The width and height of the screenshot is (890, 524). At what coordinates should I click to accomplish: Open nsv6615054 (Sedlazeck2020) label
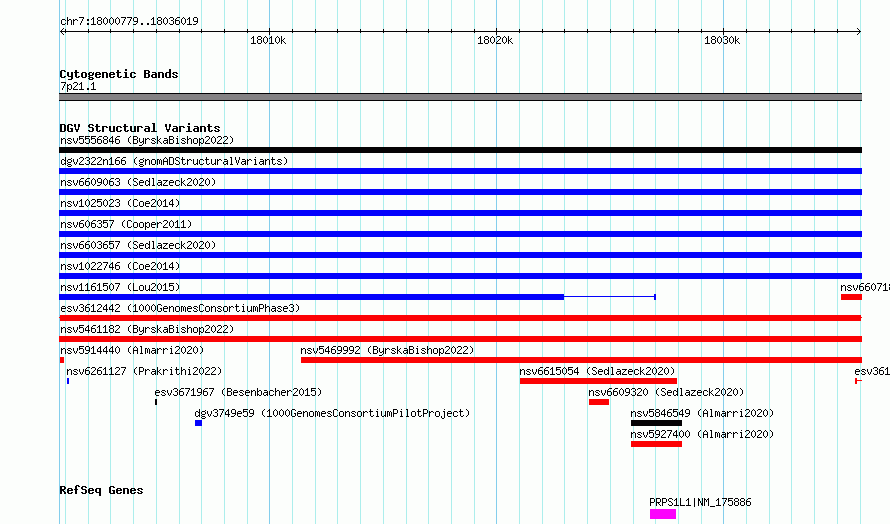(x=597, y=371)
